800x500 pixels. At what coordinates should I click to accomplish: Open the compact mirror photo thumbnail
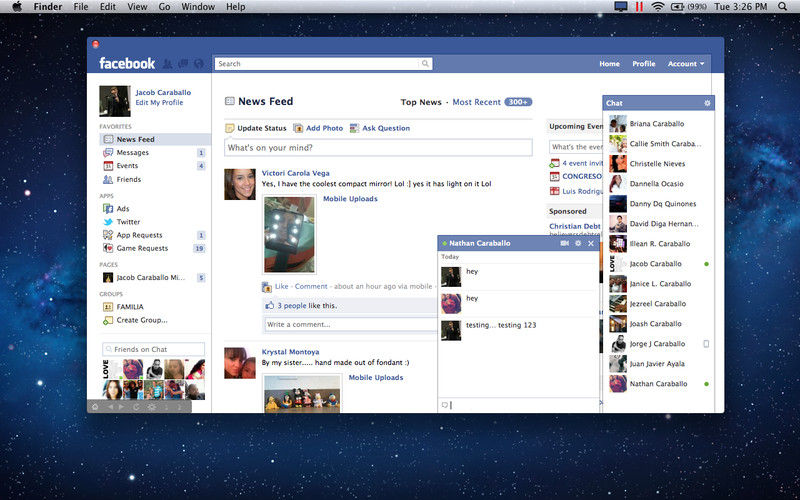(289, 235)
